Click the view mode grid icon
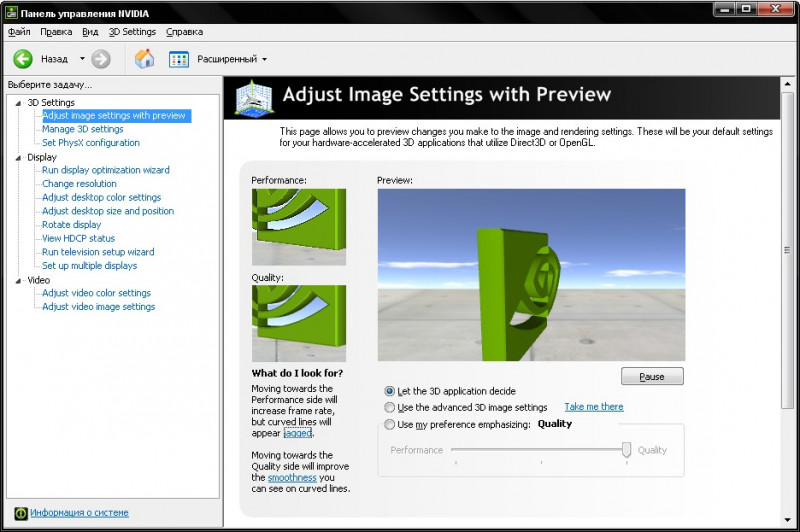800x532 pixels. (x=179, y=59)
